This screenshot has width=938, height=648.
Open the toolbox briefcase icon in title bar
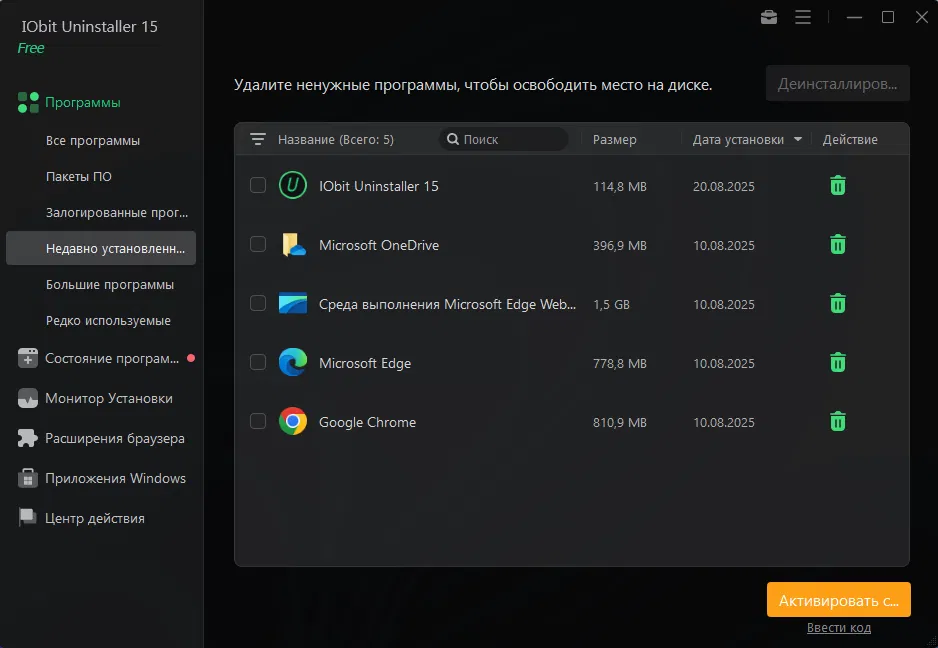coord(769,17)
